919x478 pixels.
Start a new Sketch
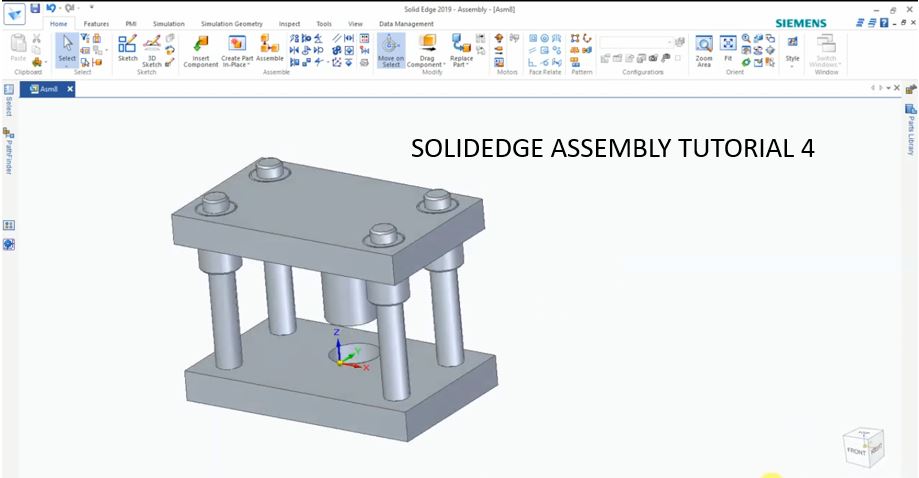(127, 47)
